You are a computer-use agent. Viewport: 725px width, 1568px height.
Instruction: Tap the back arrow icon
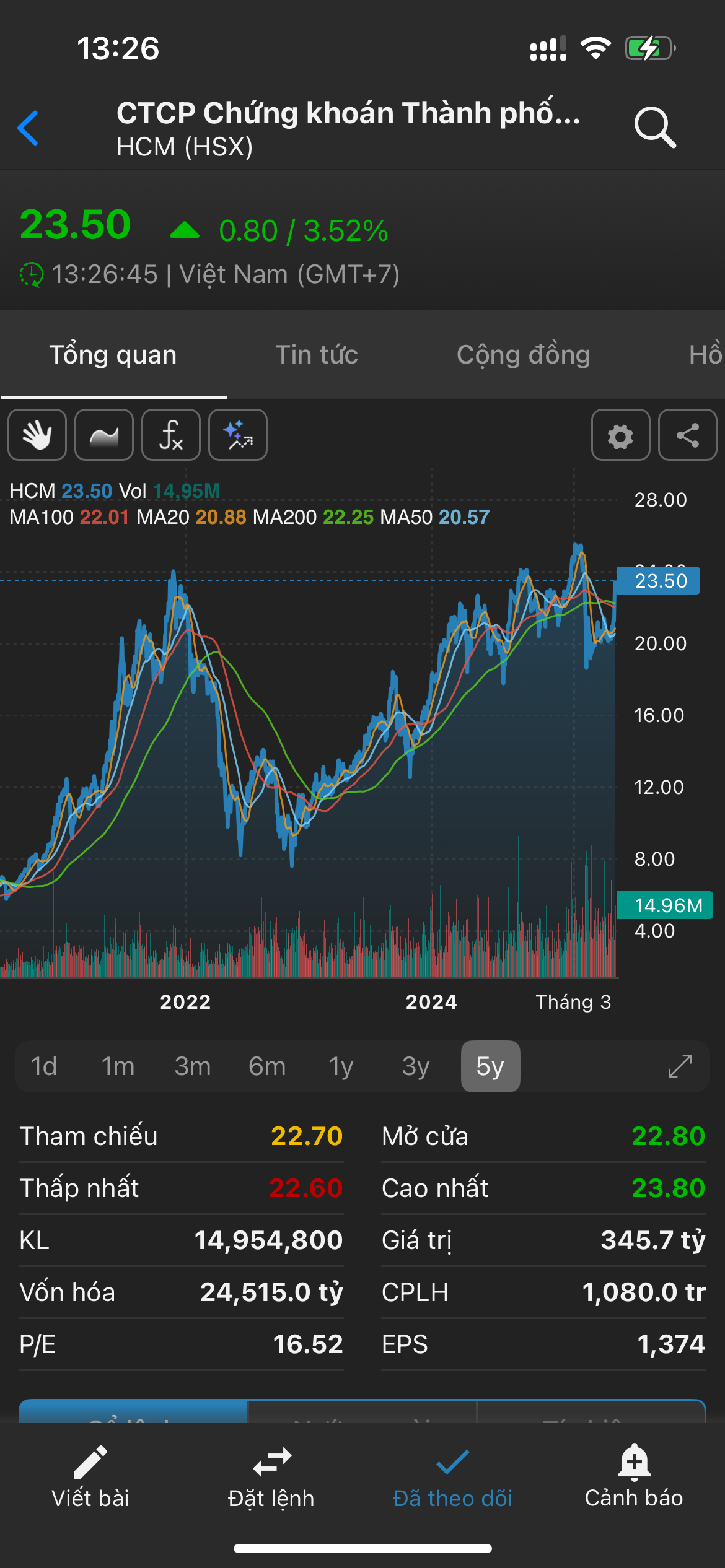tap(28, 128)
